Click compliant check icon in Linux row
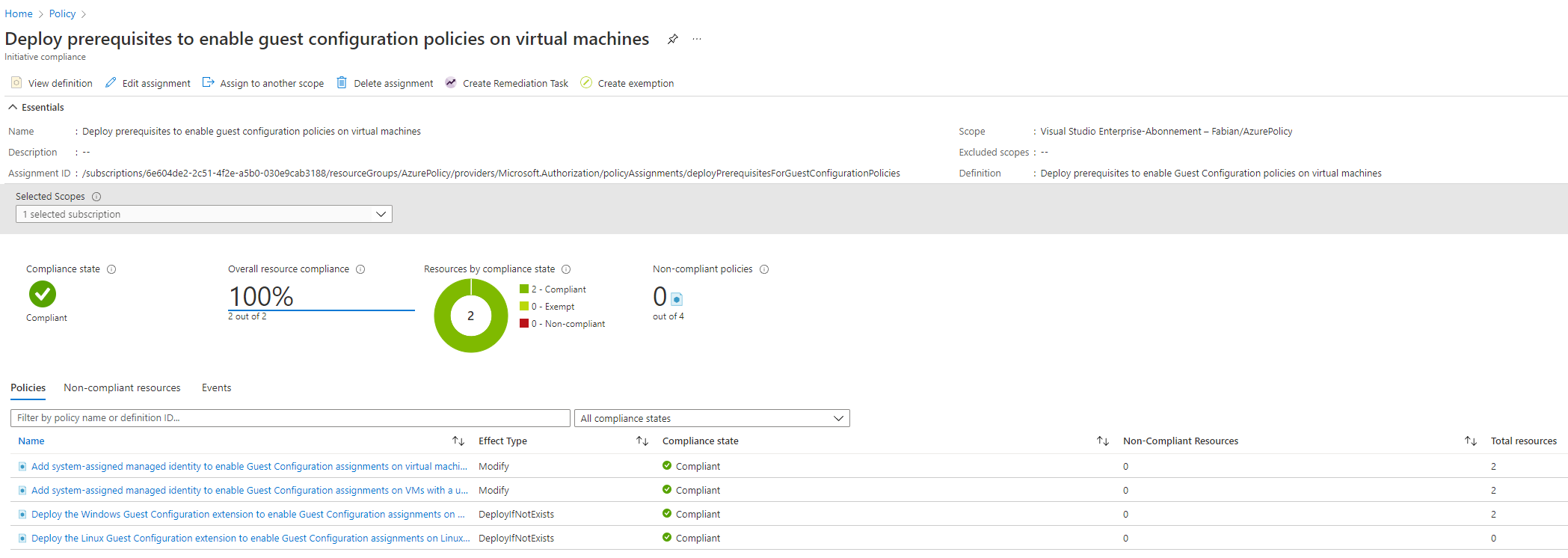 point(667,538)
